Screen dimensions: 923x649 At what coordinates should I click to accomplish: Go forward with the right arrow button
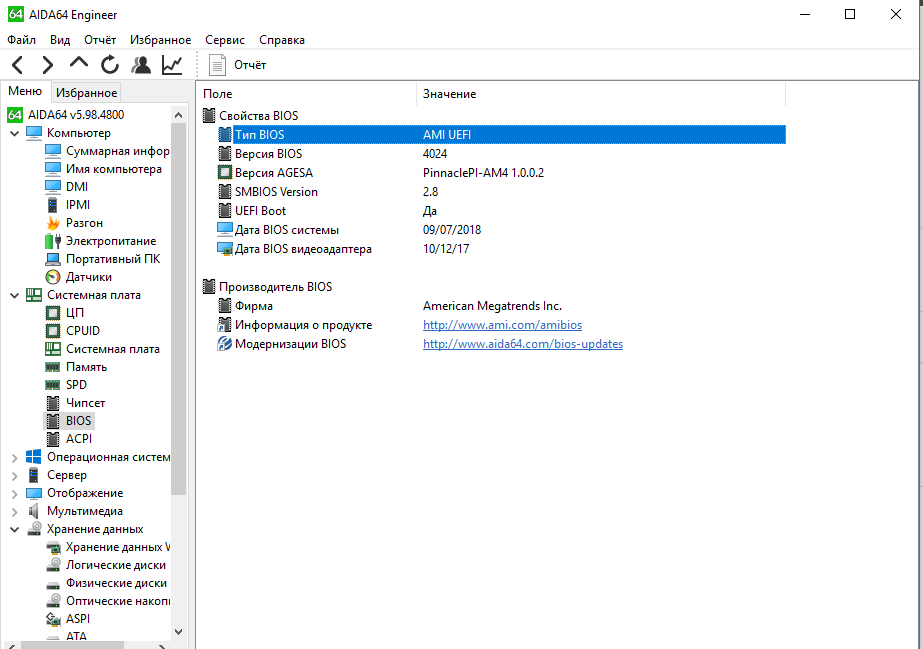point(48,65)
